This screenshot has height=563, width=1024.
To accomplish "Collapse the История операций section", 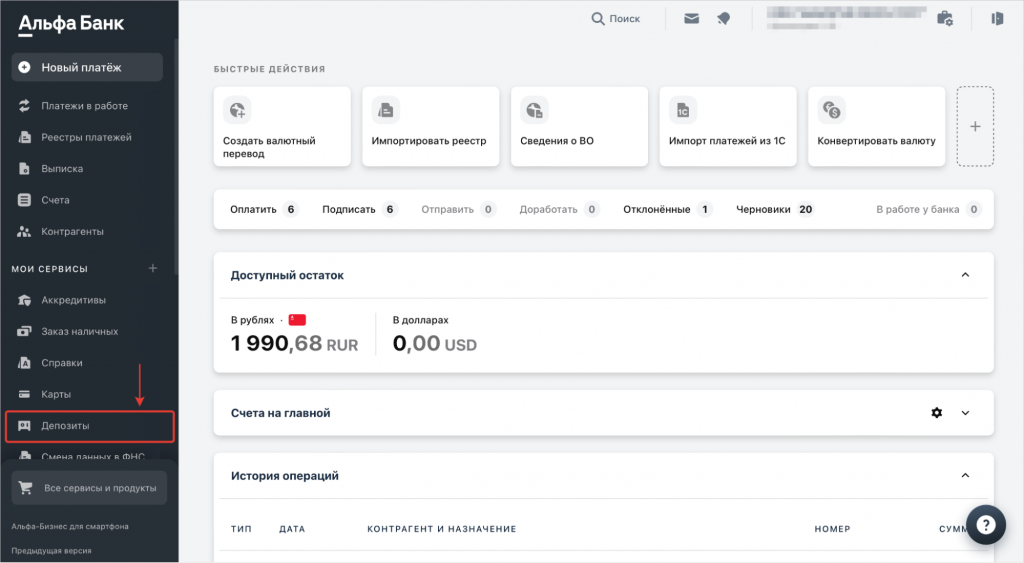I will (965, 476).
